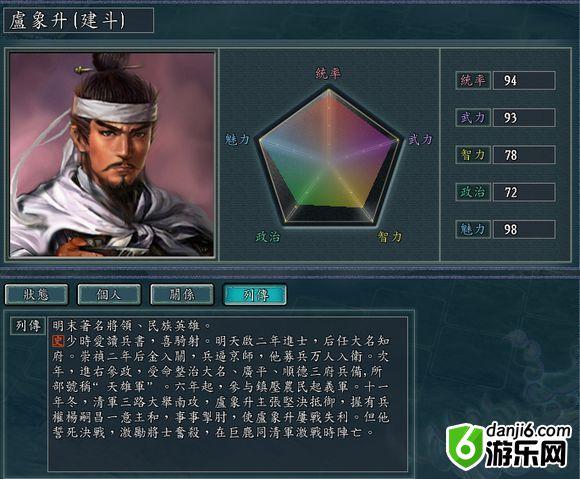
Task: Open the 狀態 tab
Action: [36, 294]
